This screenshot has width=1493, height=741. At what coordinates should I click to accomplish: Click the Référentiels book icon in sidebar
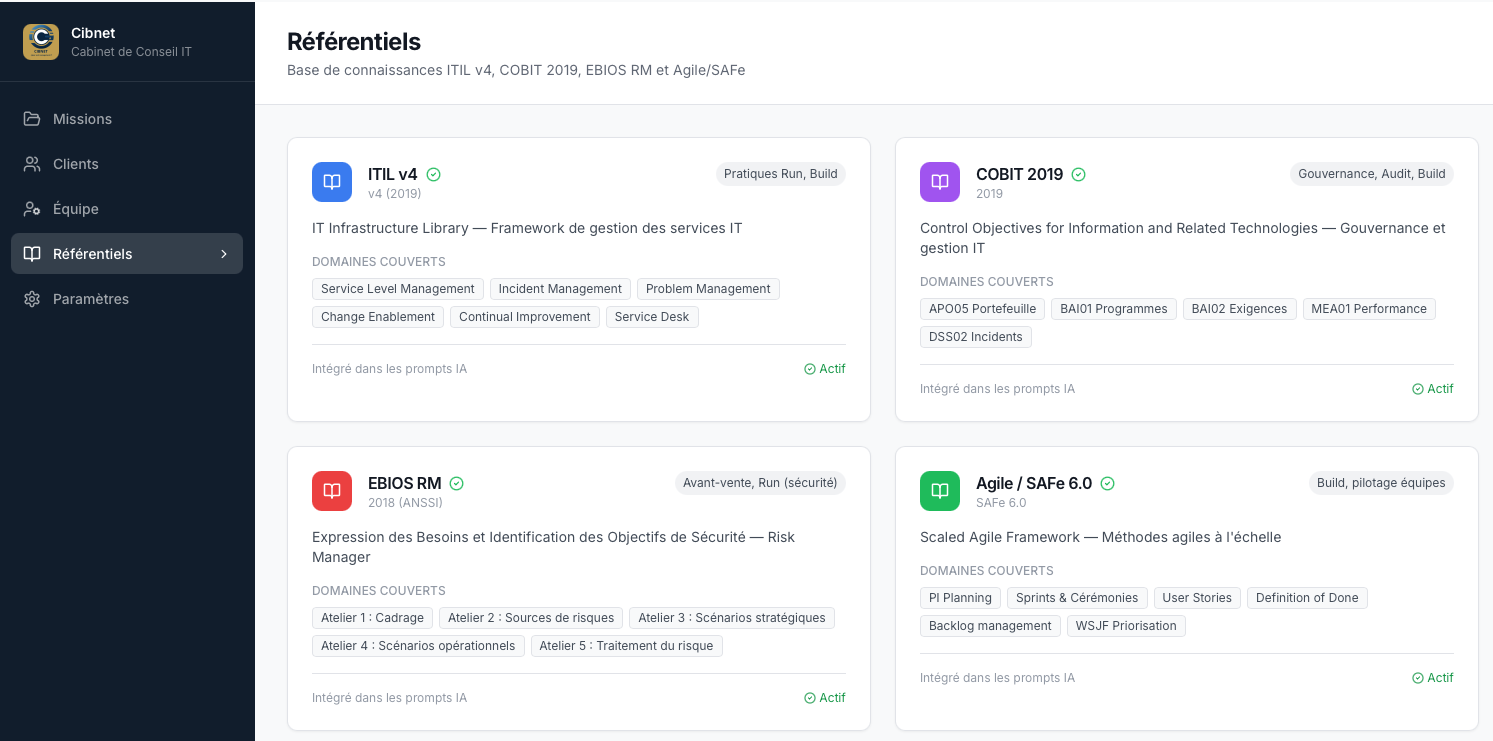coord(32,254)
